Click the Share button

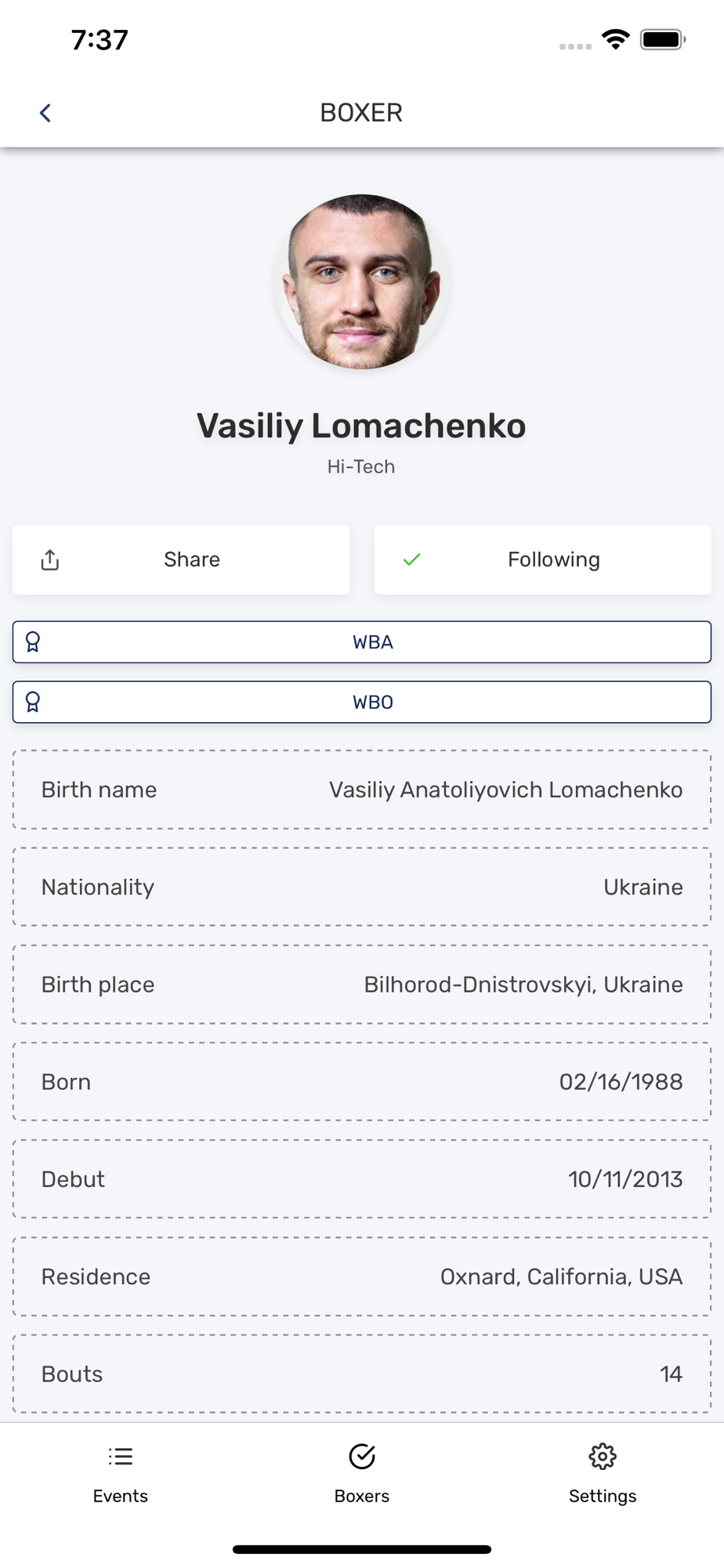coord(181,560)
